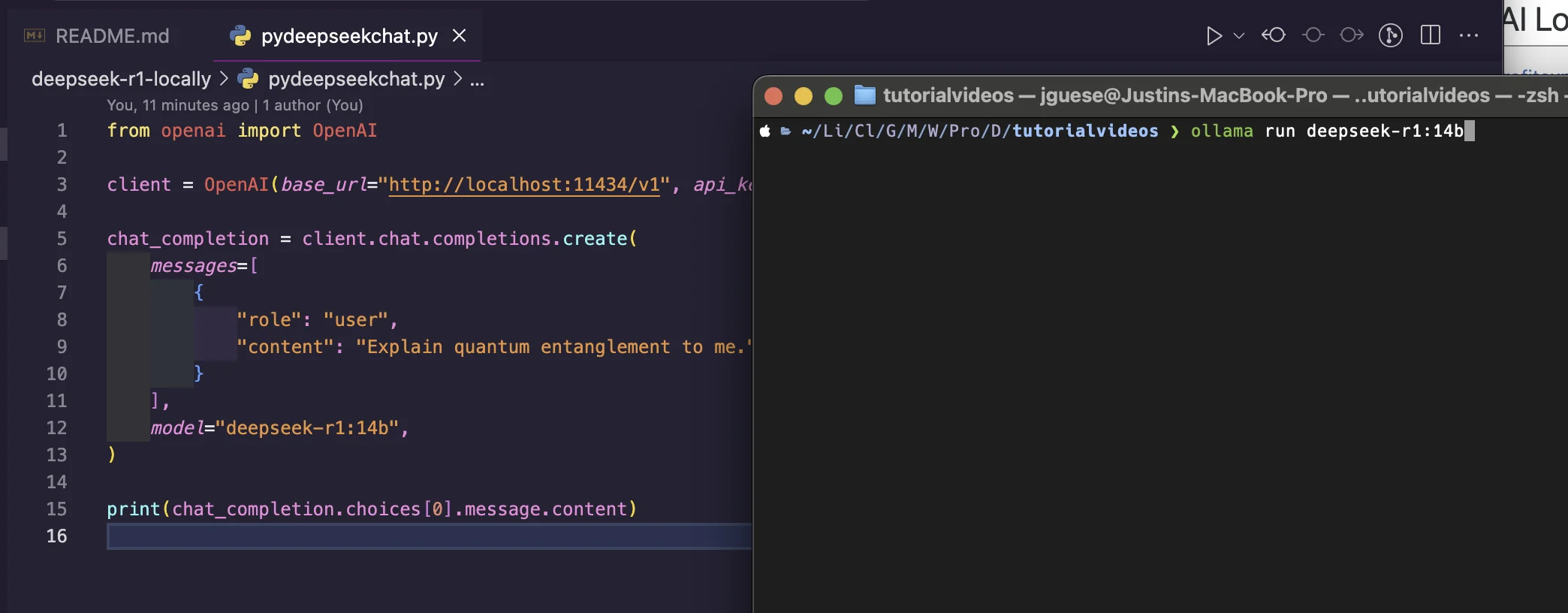Switch to the README.md tab
This screenshot has height=613, width=1568.
click(x=98, y=35)
